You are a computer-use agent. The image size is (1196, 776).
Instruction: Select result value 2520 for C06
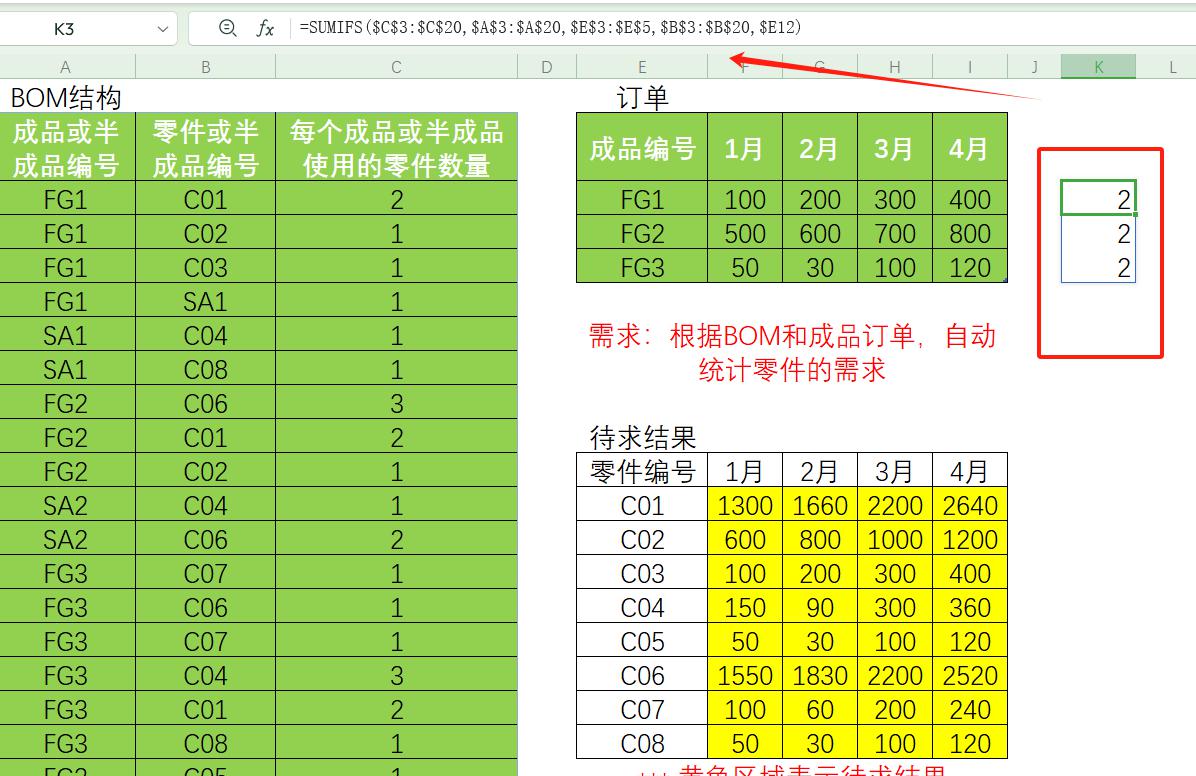click(970, 675)
